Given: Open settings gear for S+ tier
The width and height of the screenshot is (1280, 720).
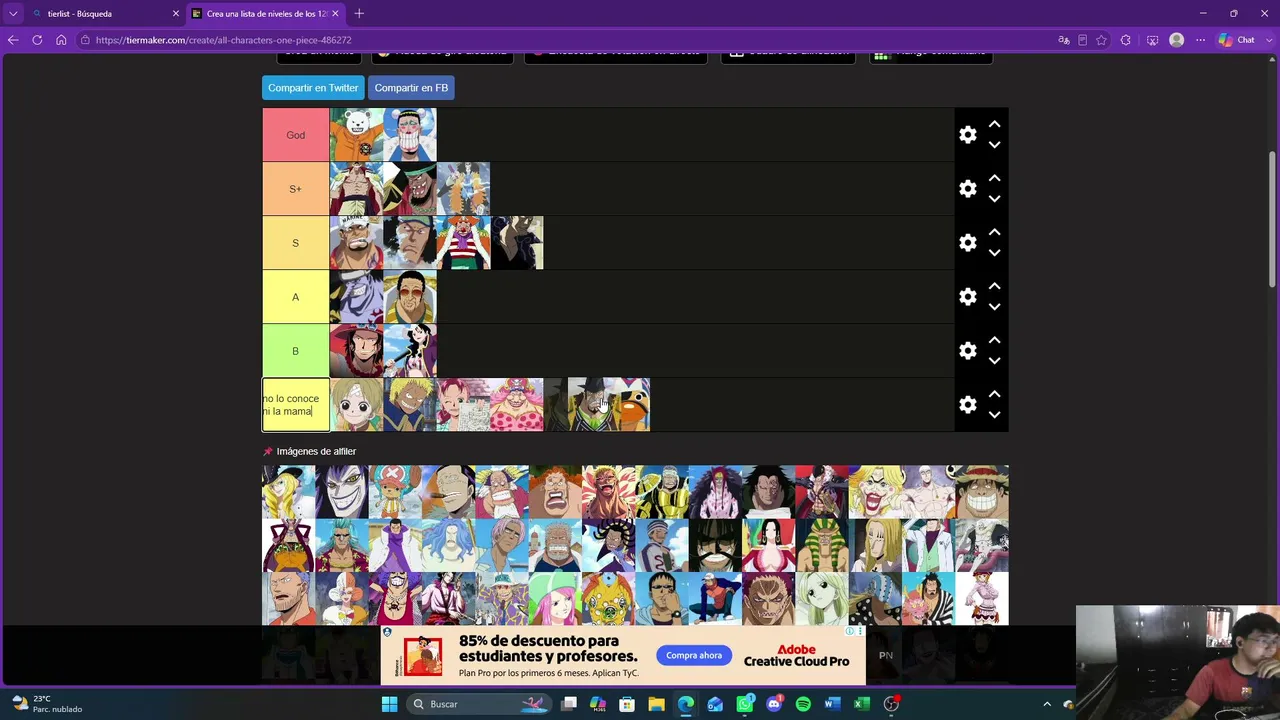Looking at the screenshot, I should 967,189.
